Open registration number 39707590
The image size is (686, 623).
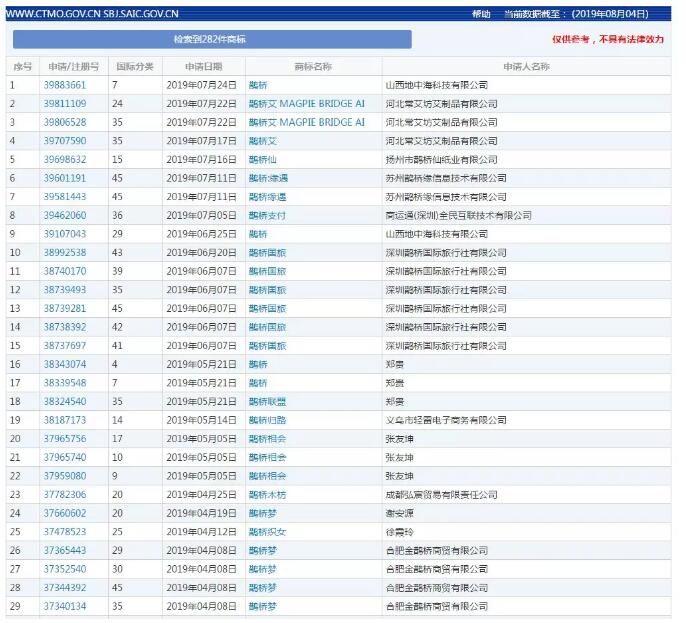[x=65, y=141]
